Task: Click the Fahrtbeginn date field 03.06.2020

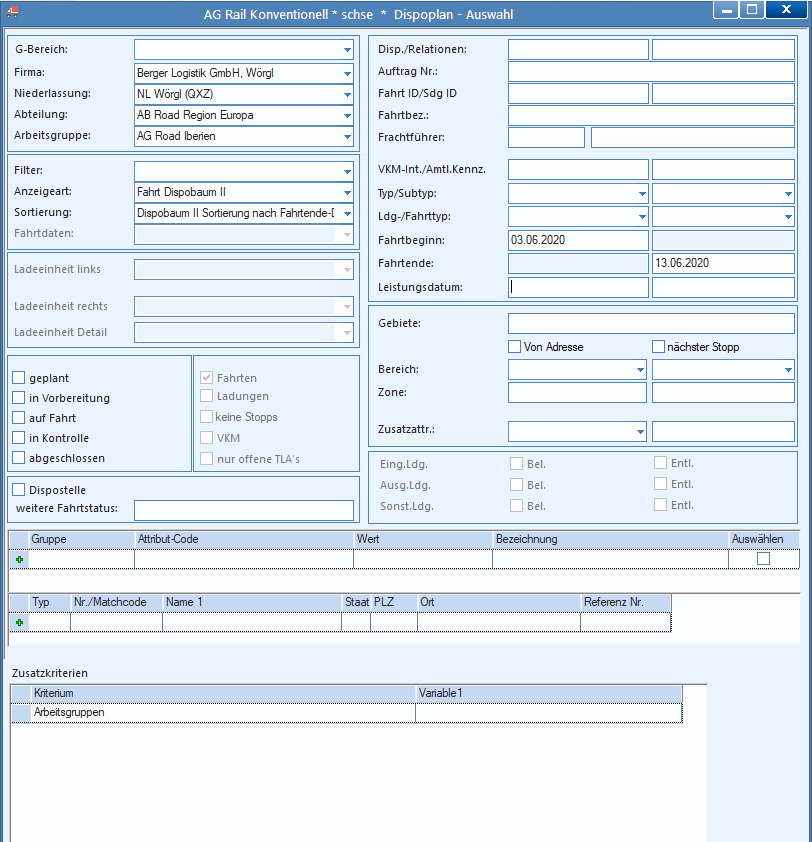Action: click(x=578, y=240)
